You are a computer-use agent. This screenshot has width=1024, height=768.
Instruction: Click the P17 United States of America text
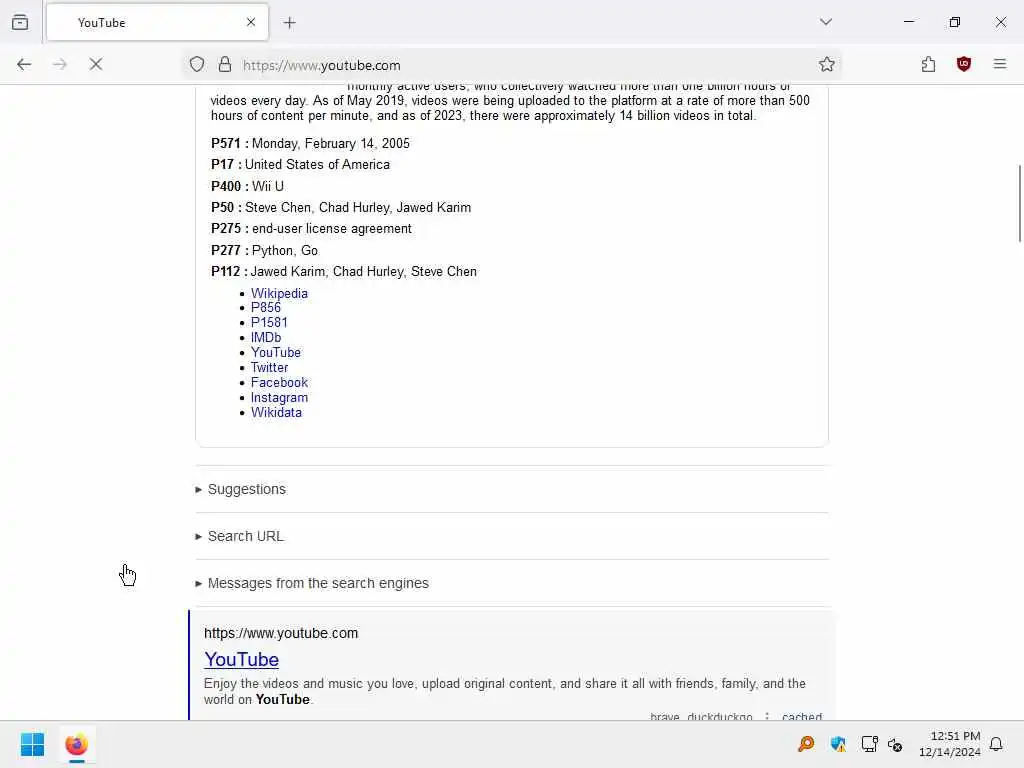(300, 165)
